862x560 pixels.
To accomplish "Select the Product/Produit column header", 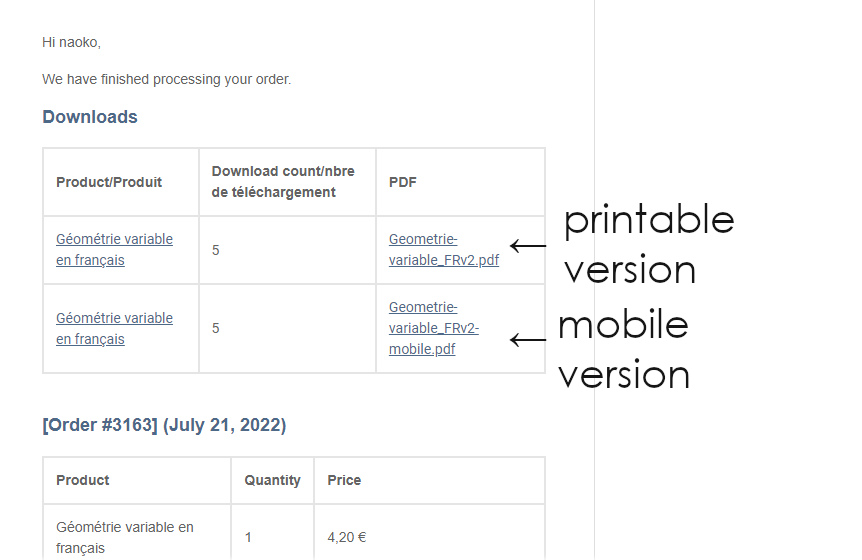I will [x=109, y=182].
